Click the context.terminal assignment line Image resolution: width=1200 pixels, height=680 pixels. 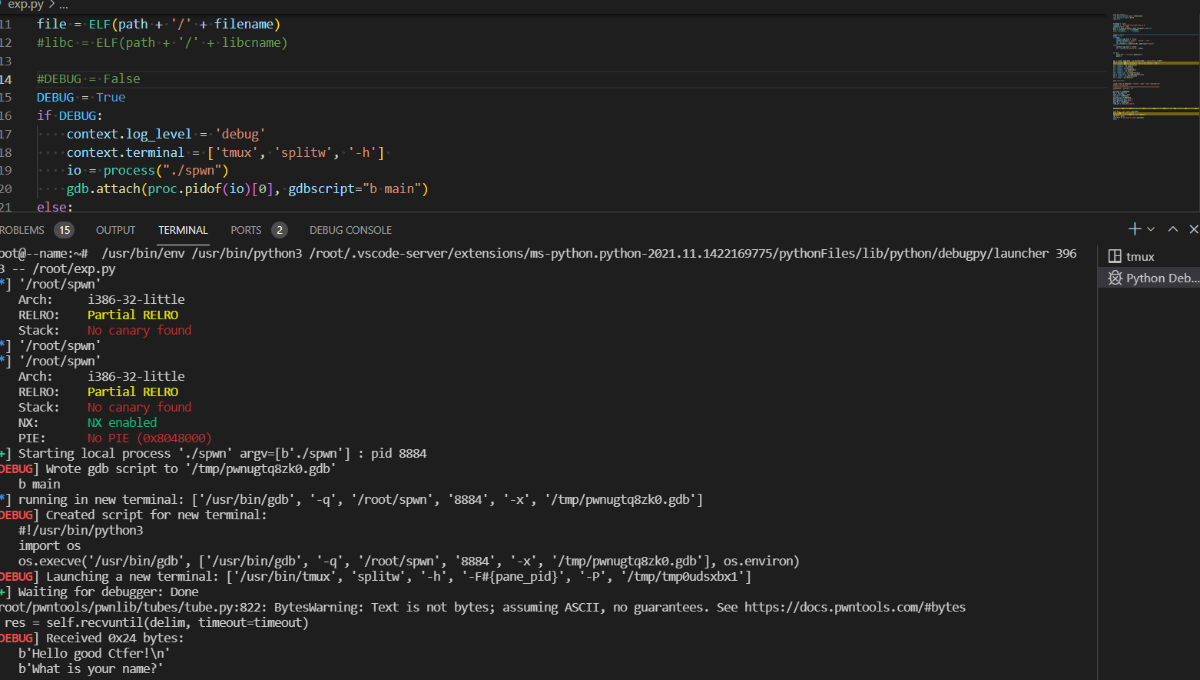tap(225, 152)
